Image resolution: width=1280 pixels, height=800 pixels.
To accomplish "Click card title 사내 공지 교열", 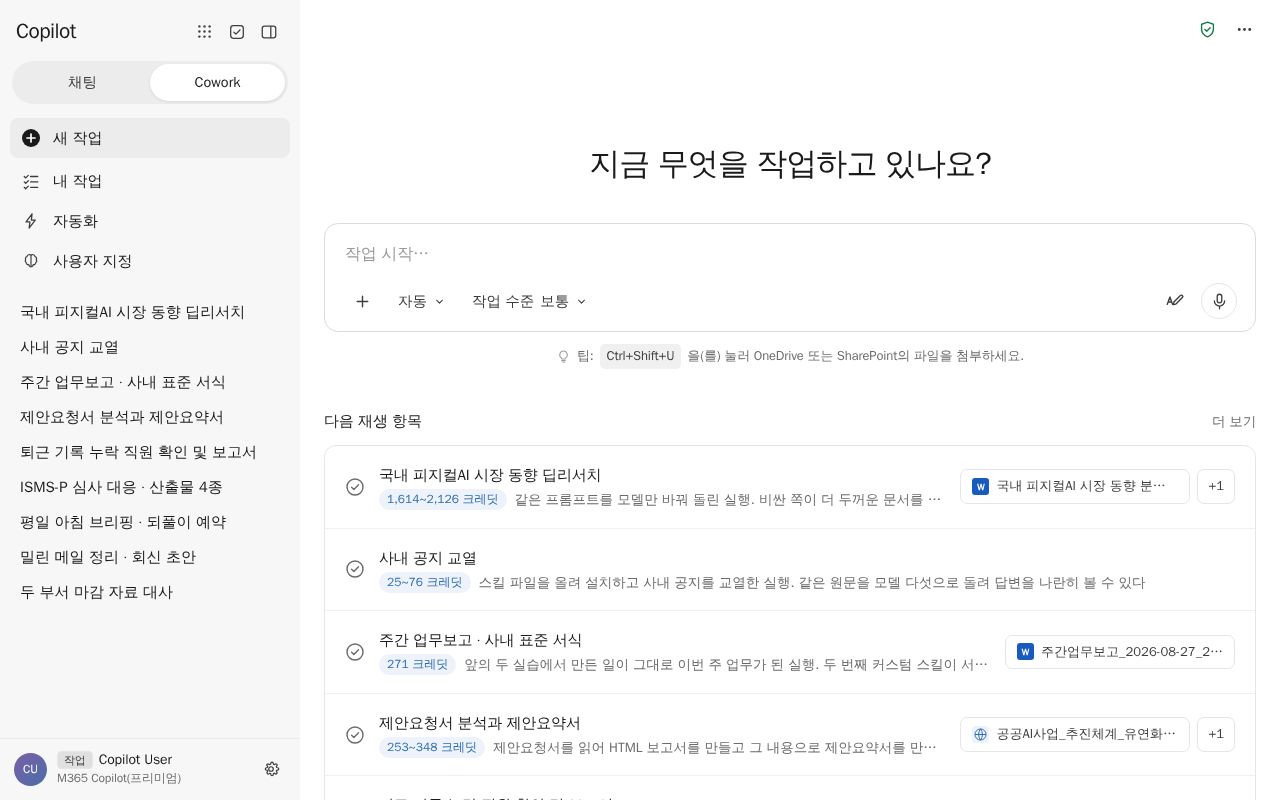I will coord(428,558).
